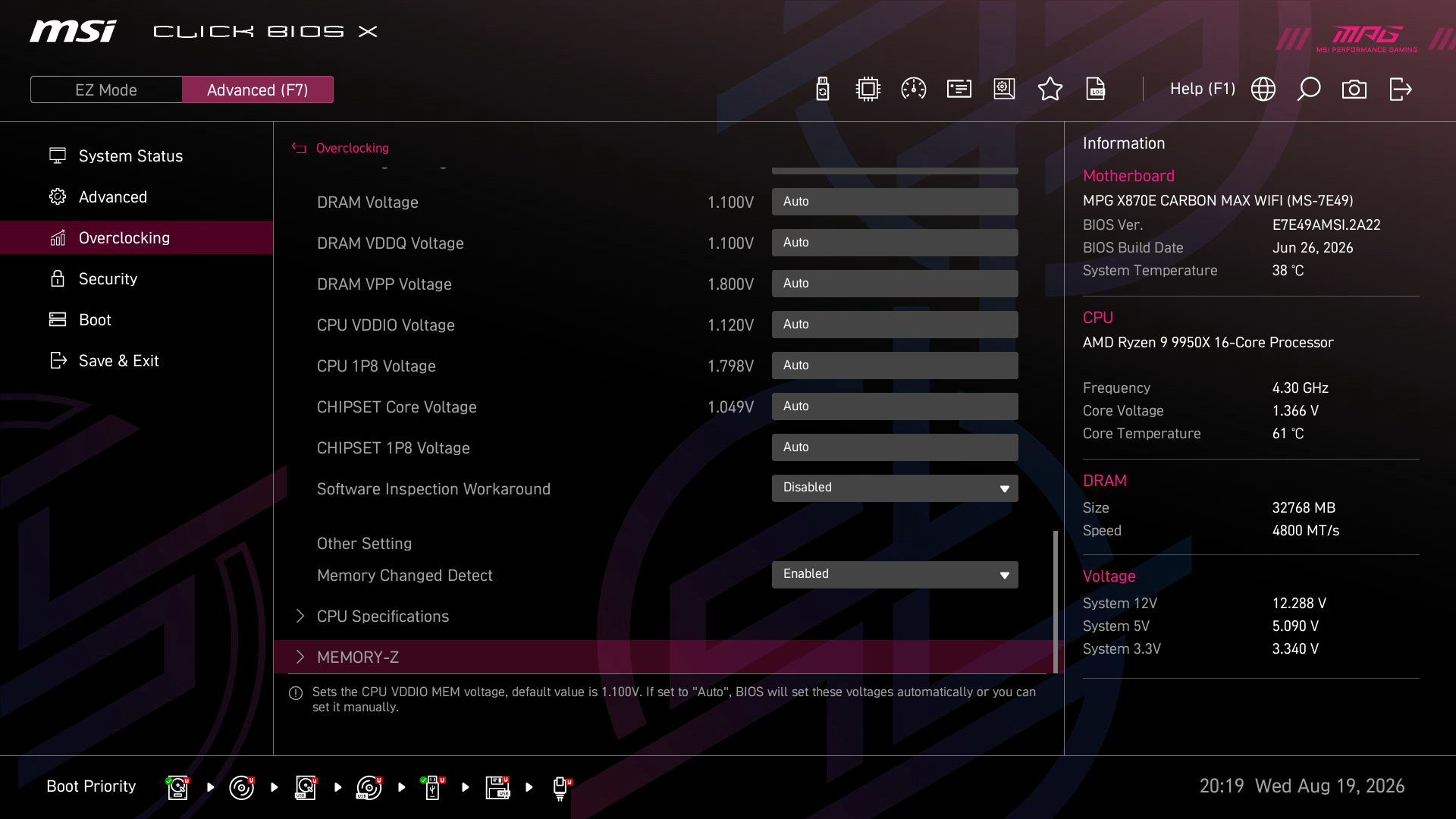The width and height of the screenshot is (1456, 819).
Task: Click Help (F1) button
Action: (x=1202, y=89)
